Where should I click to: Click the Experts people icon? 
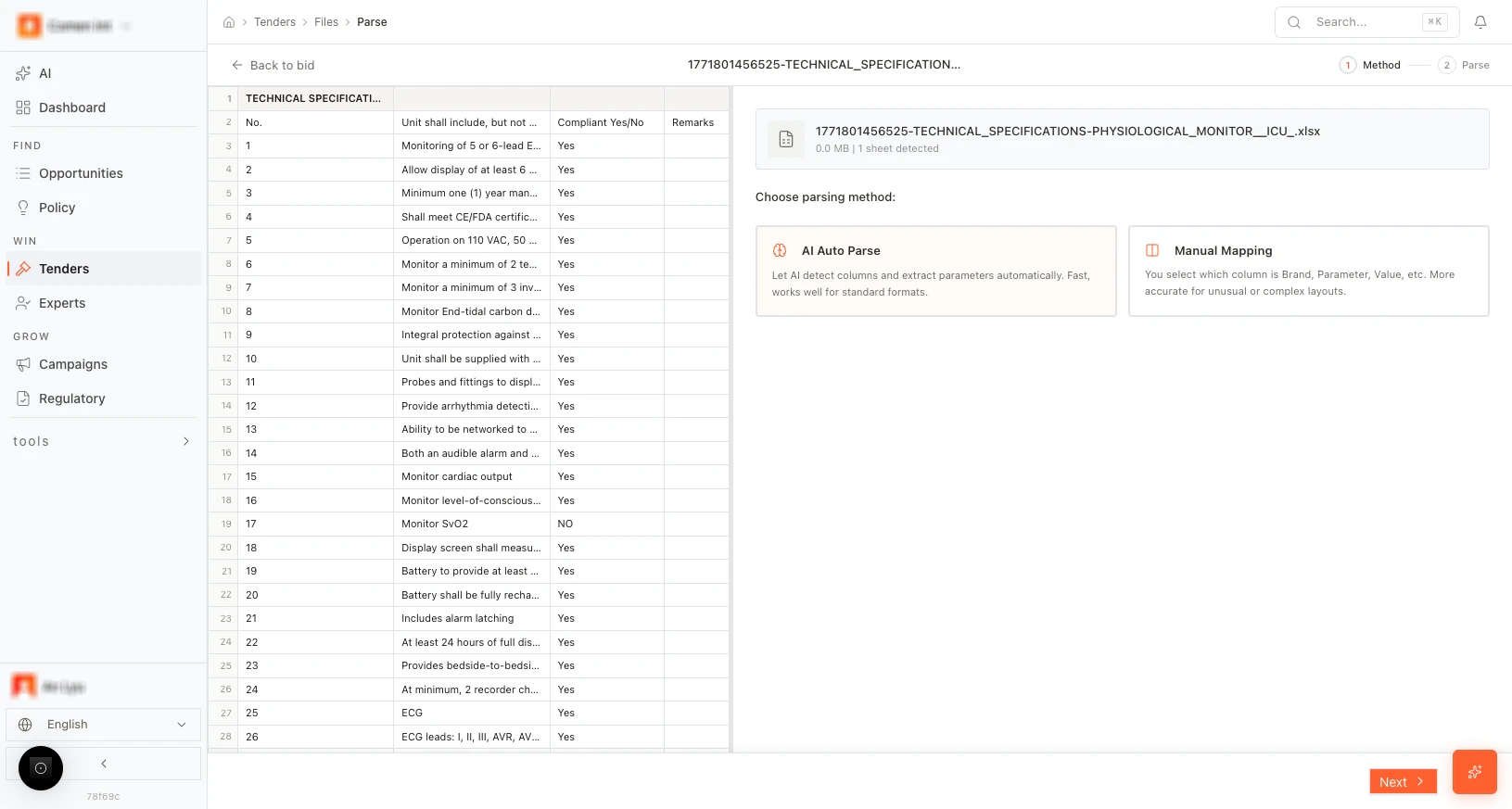pos(23,303)
